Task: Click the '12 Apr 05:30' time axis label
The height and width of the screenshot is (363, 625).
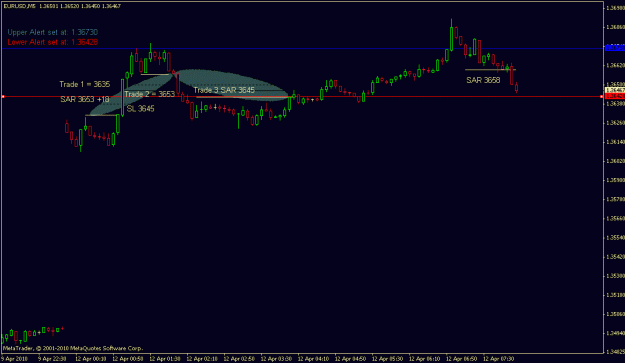Action: 387,359
